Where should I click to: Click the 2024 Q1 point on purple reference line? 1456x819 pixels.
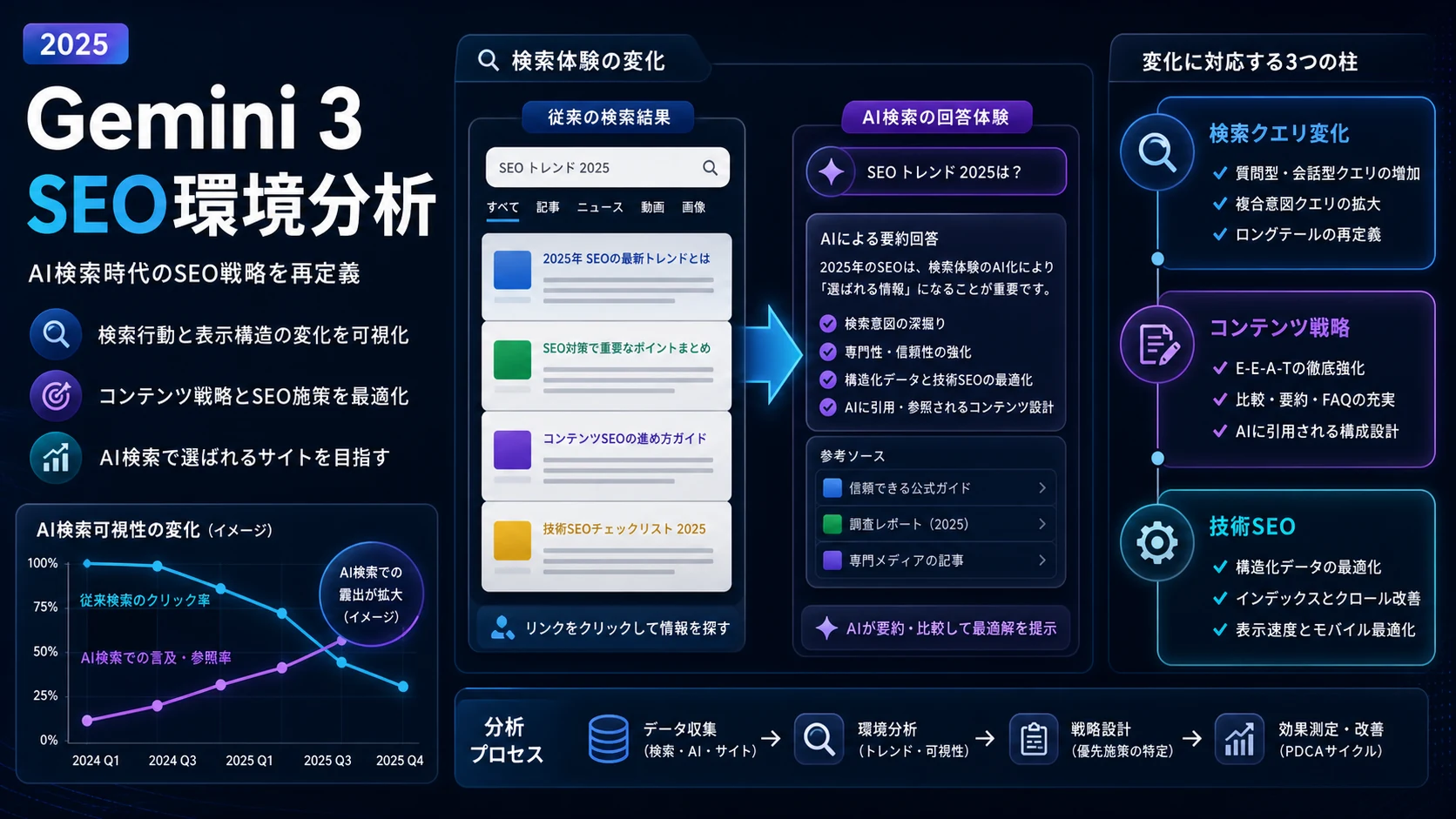coord(87,721)
